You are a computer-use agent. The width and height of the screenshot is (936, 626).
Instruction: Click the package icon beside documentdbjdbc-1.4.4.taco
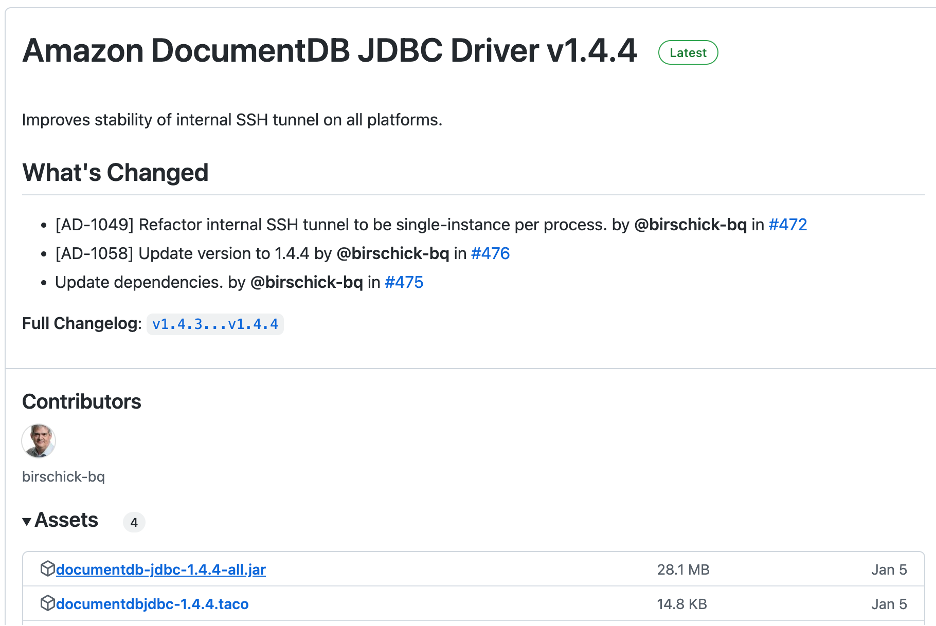(48, 604)
